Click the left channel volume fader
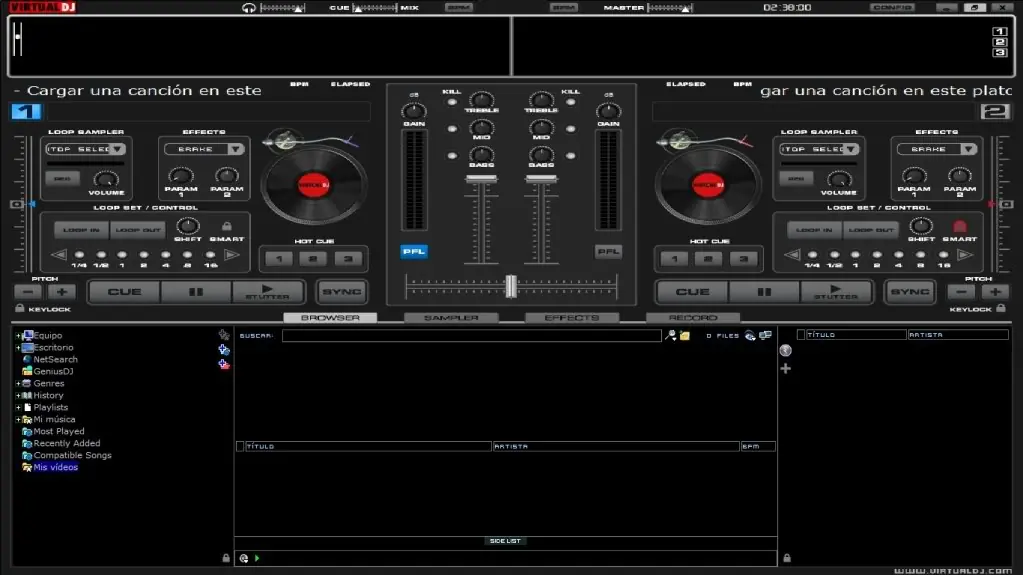The height and width of the screenshot is (575, 1023). pos(481,179)
